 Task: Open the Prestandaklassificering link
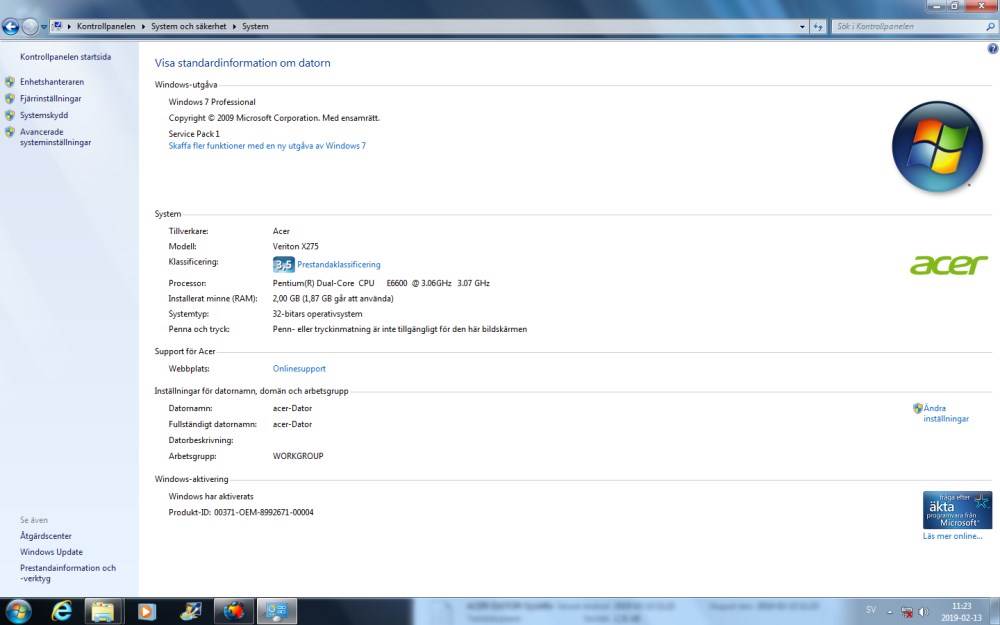(x=339, y=264)
